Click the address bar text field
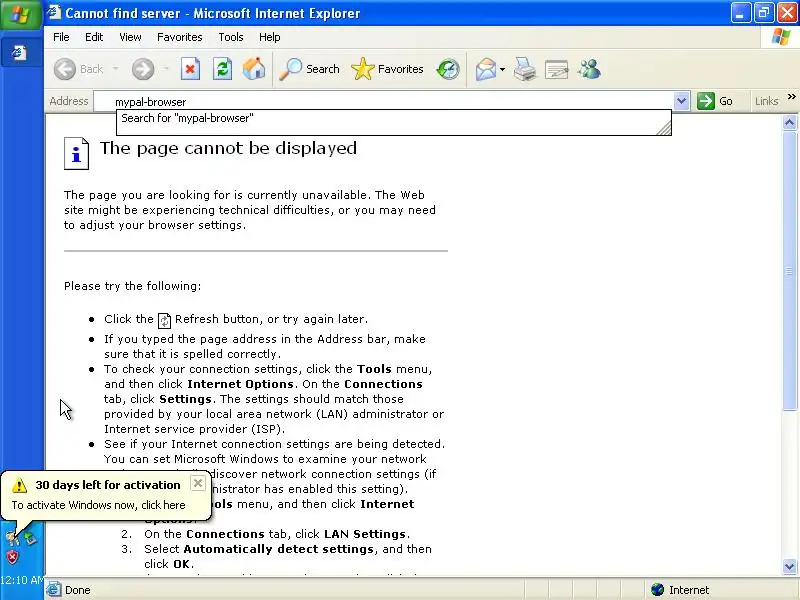Image resolution: width=800 pixels, height=600 pixels. (383, 102)
